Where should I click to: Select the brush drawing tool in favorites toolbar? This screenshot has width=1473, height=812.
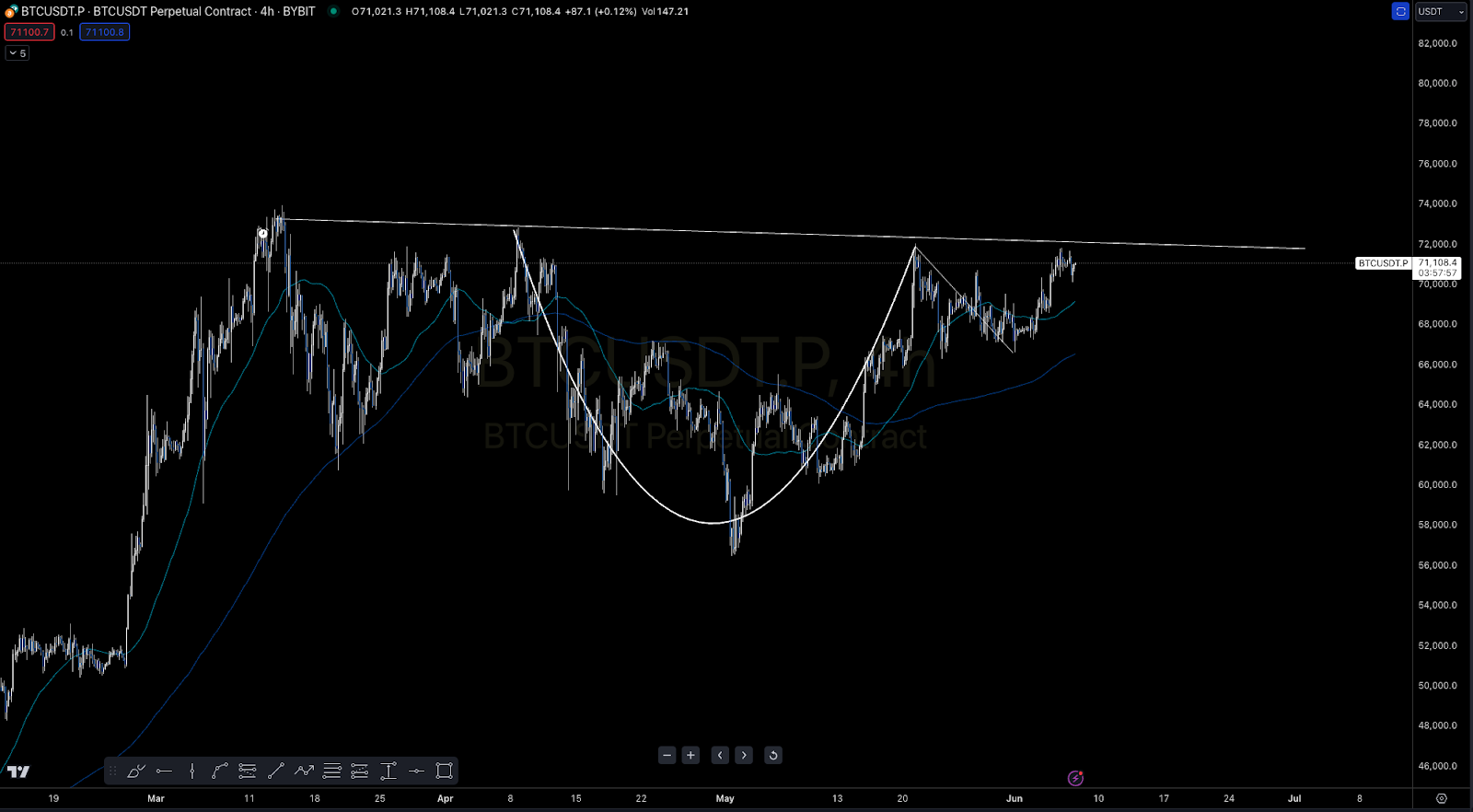(136, 771)
